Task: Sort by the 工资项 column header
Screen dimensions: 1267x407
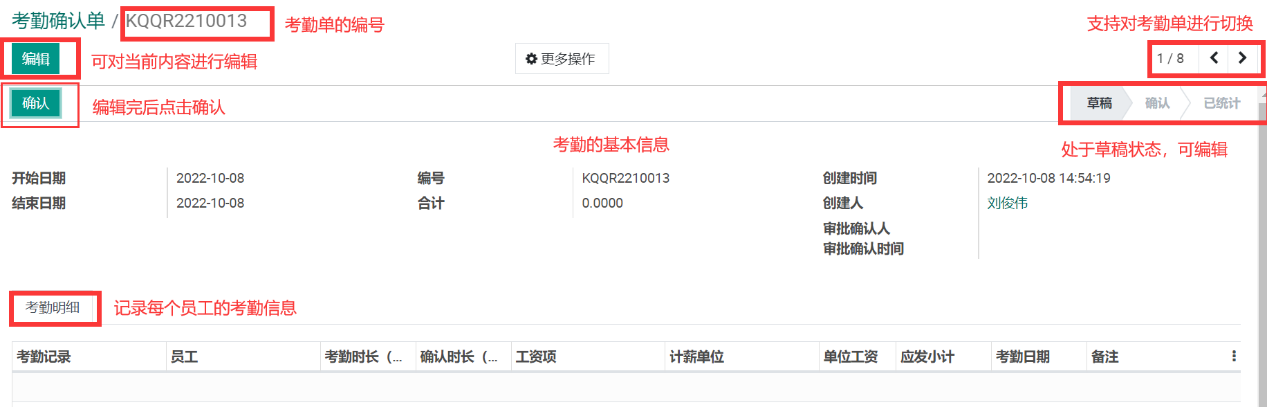Action: tap(535, 356)
